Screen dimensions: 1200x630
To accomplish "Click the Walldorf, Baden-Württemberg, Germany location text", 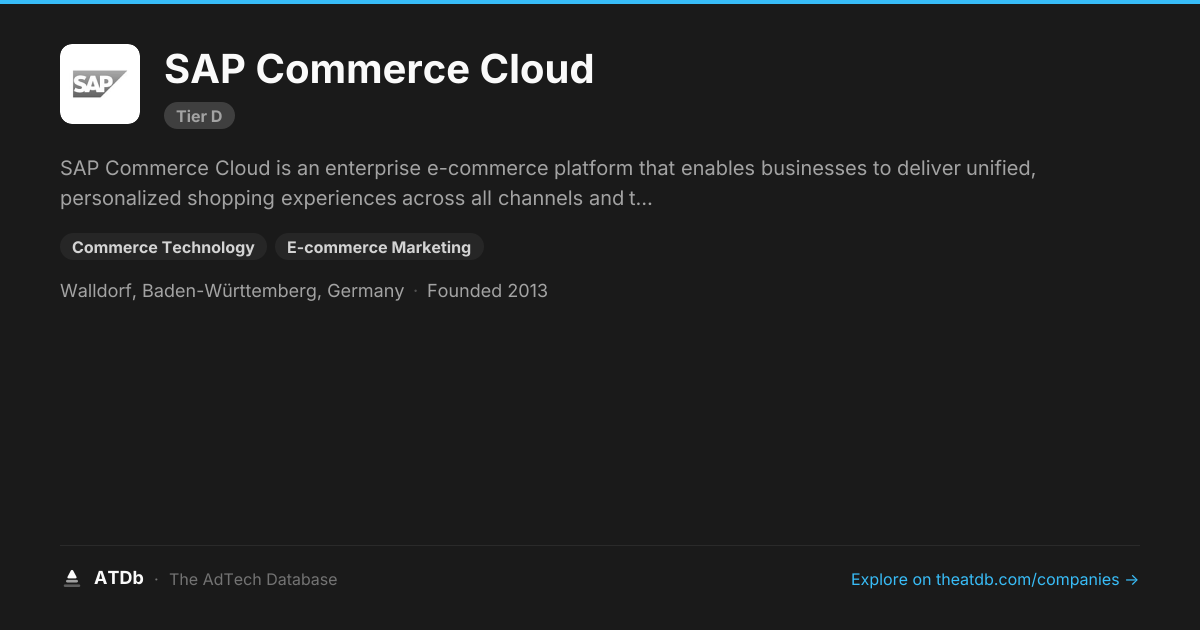I will coord(232,291).
